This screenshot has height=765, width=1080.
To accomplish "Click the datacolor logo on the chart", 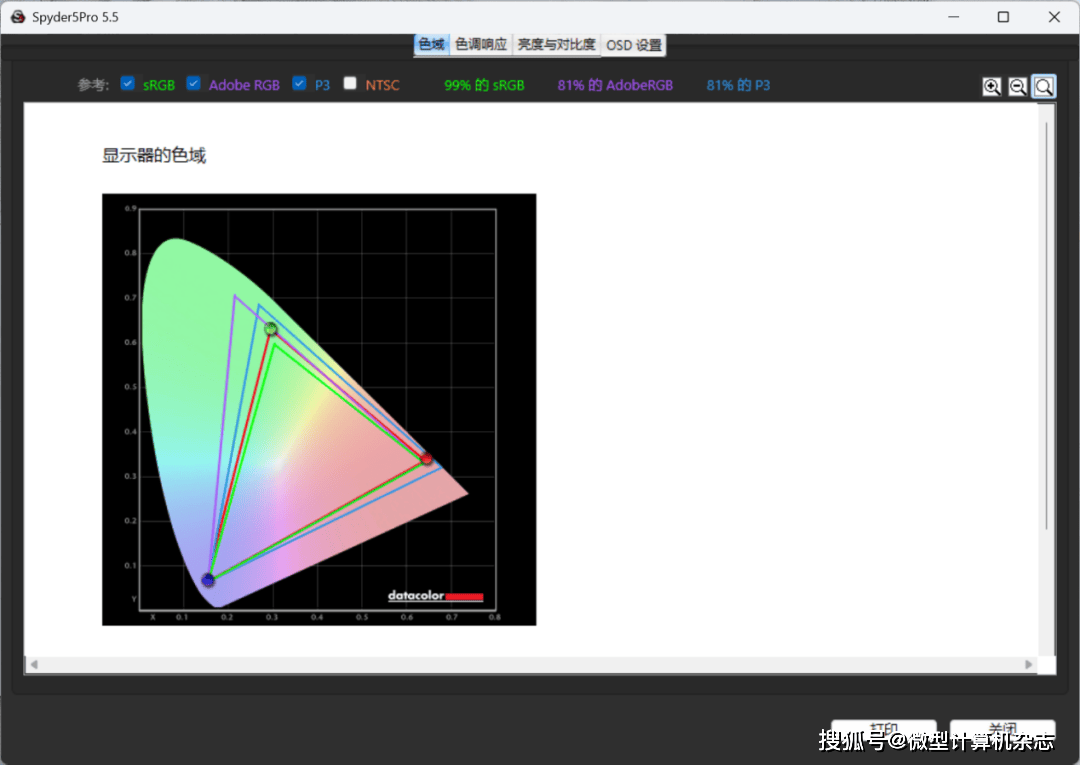I will tap(435, 596).
